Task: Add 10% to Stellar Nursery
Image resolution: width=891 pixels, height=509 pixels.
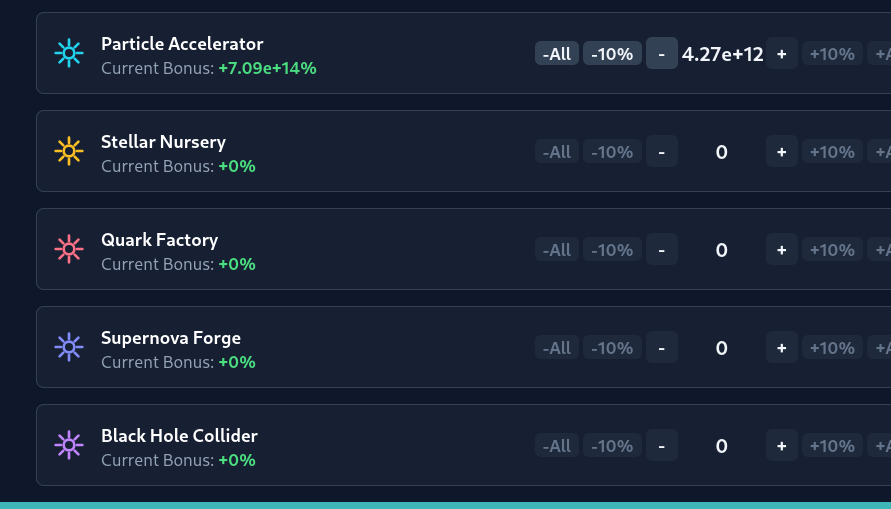Action: [832, 152]
